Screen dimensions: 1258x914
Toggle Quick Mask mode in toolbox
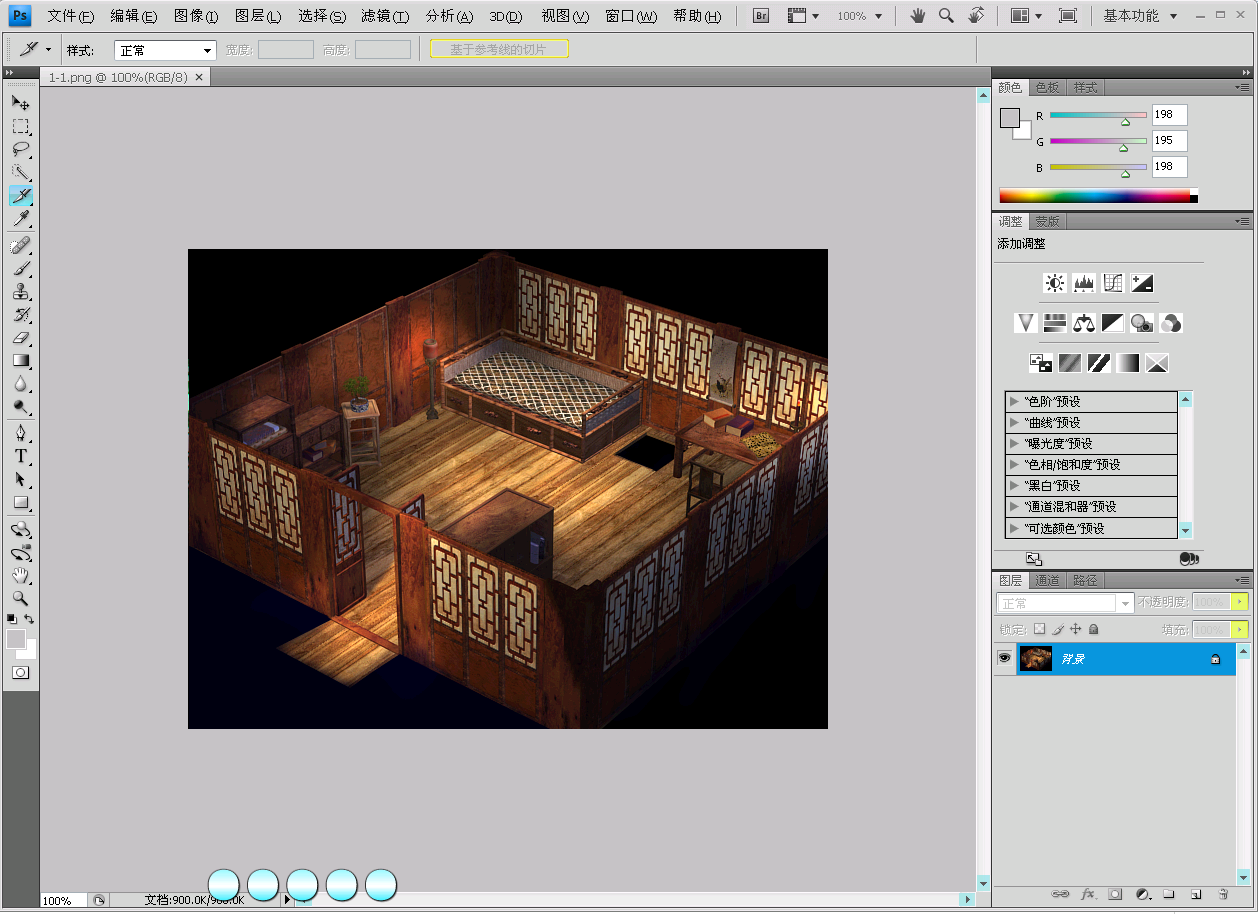[20, 673]
